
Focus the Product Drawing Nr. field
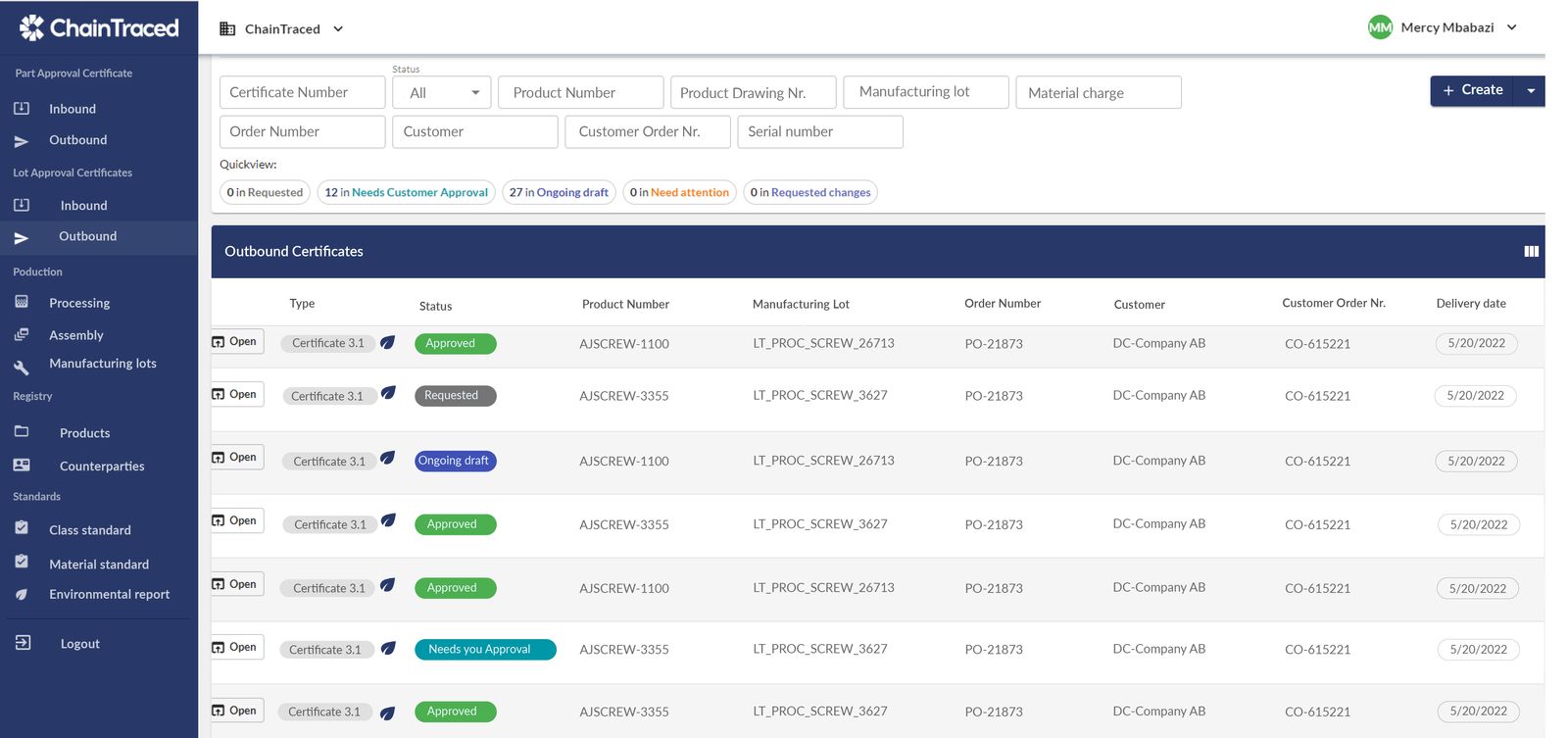[x=754, y=92]
